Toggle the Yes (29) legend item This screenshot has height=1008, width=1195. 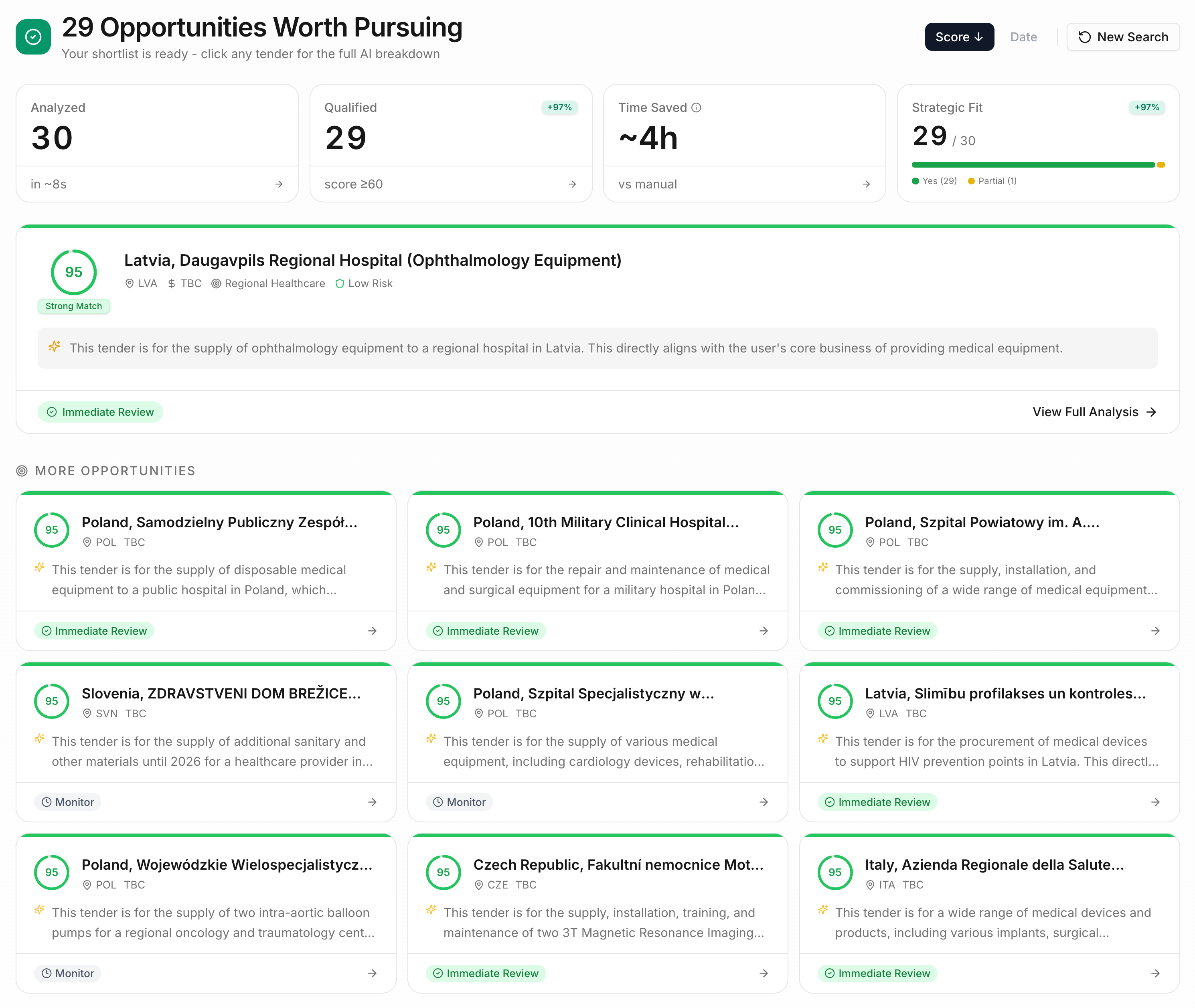click(x=934, y=181)
